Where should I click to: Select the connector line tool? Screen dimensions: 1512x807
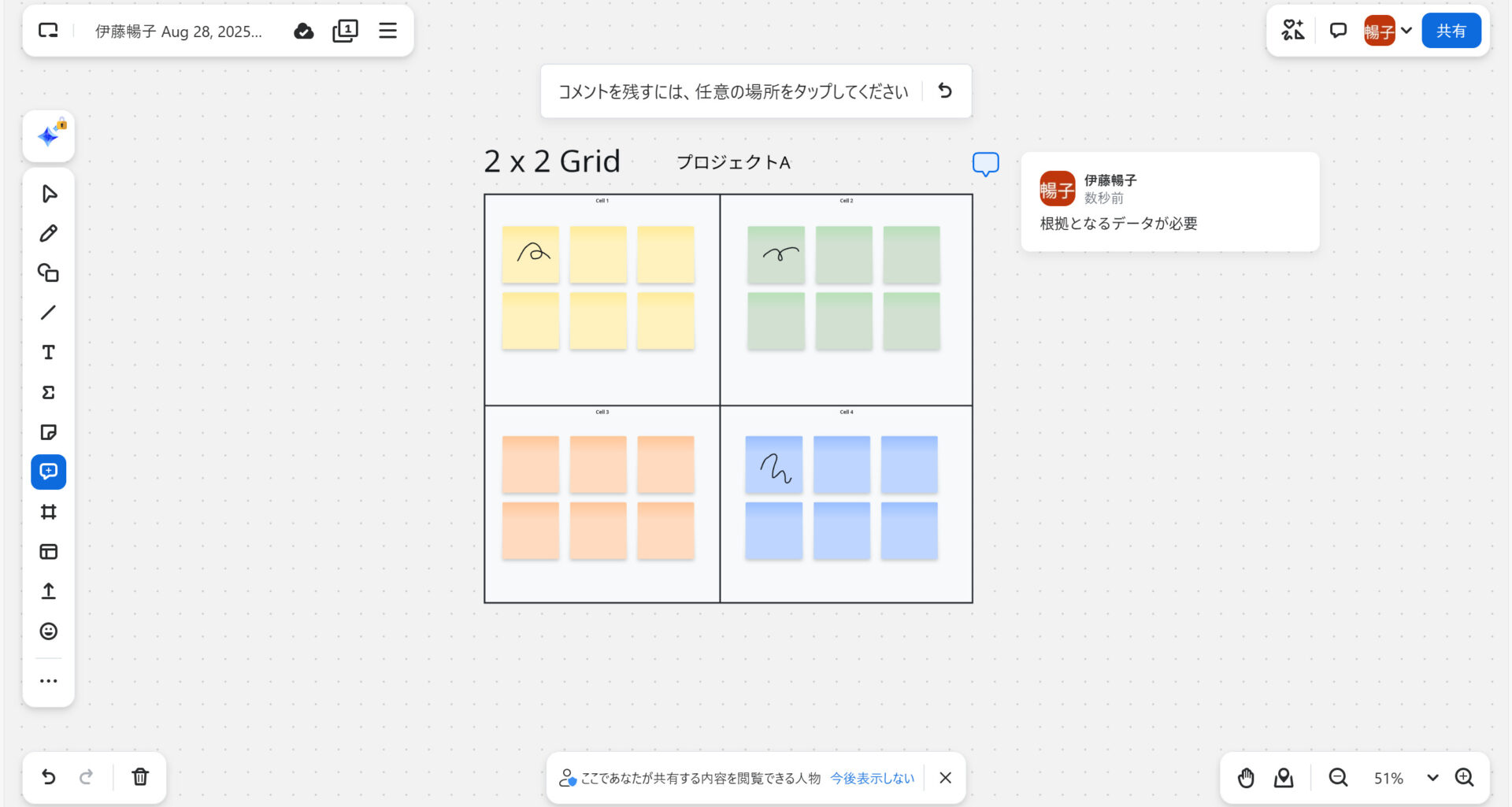(x=49, y=313)
